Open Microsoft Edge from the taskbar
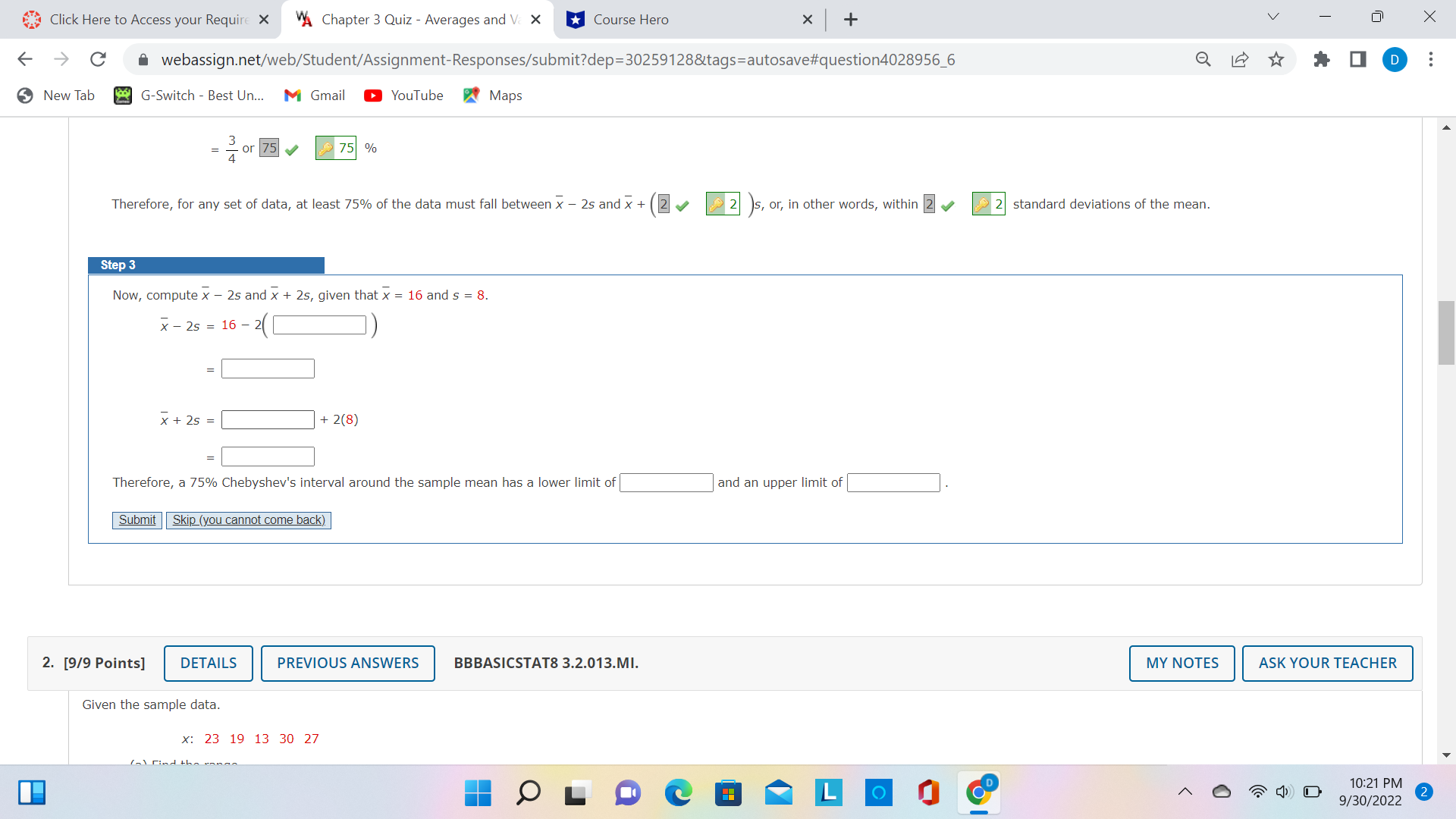1456x819 pixels. click(677, 792)
